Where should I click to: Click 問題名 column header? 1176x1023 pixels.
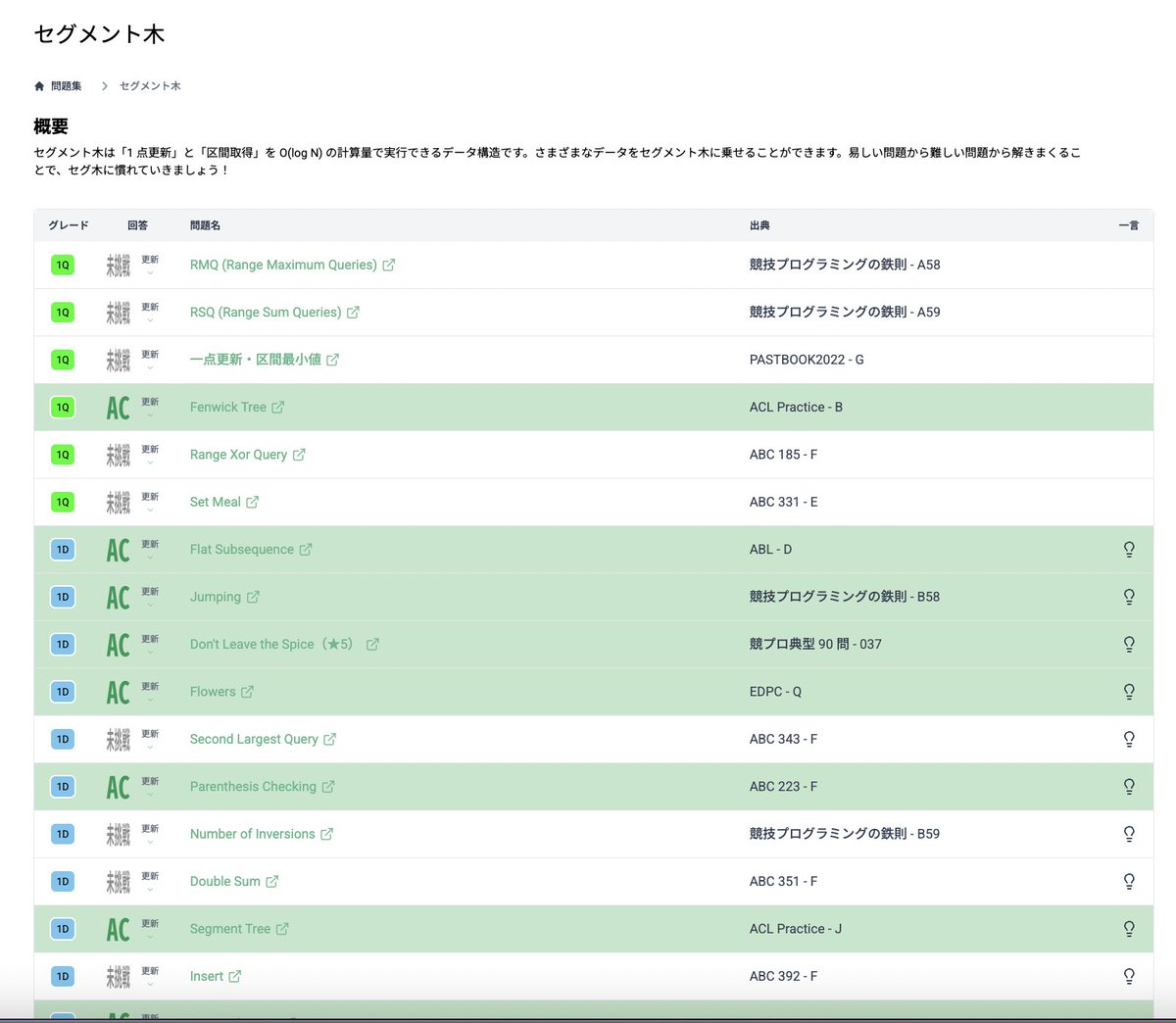pyautogui.click(x=205, y=225)
